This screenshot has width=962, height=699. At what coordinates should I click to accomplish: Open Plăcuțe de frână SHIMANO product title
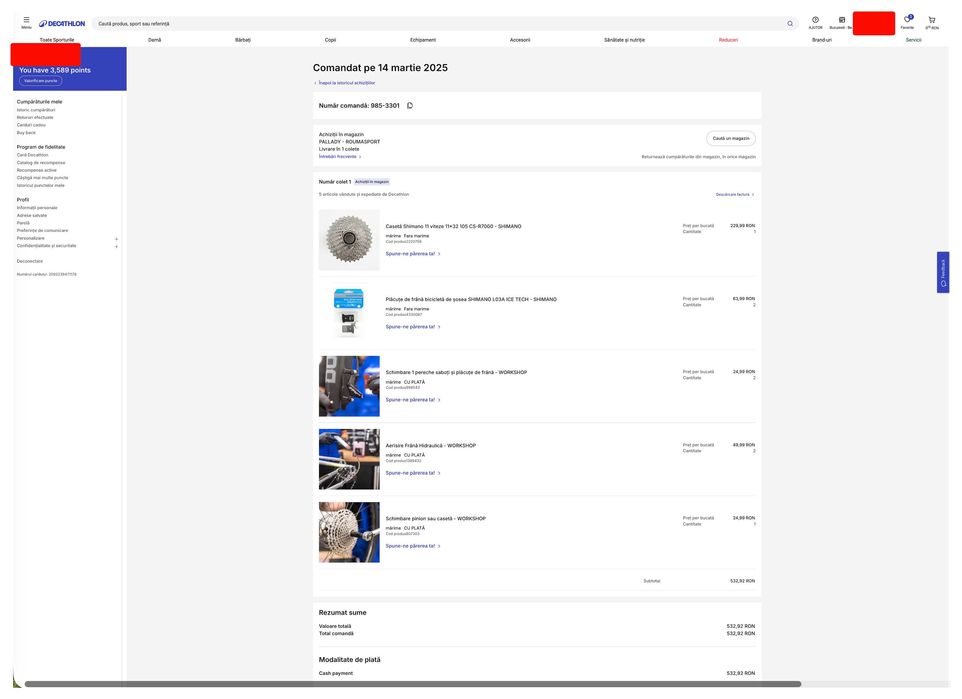pos(471,299)
